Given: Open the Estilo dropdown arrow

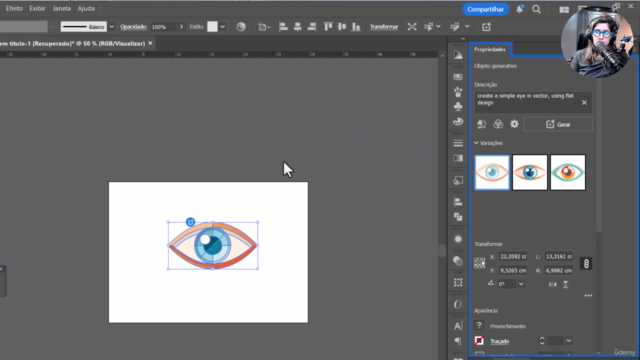Looking at the screenshot, I should pyautogui.click(x=222, y=27).
